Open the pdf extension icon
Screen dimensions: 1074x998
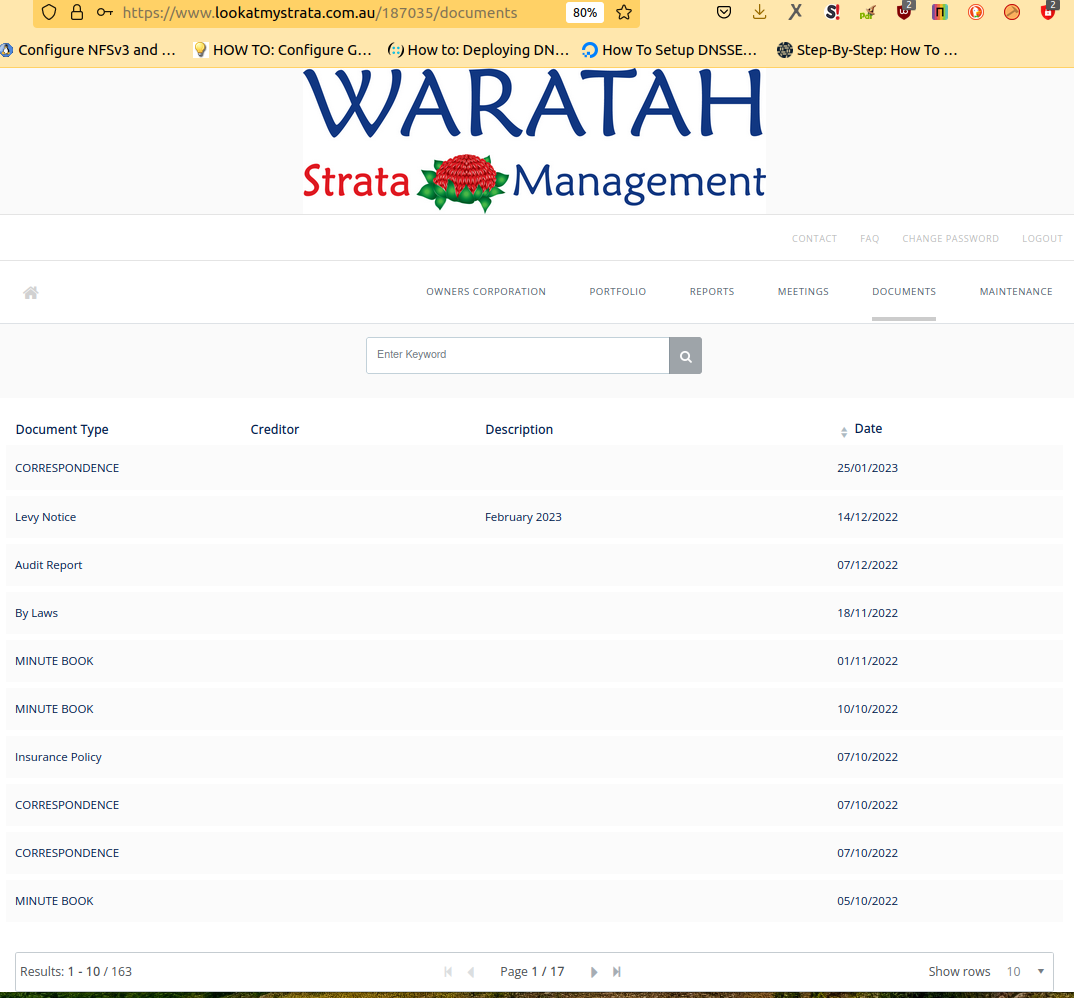click(868, 12)
